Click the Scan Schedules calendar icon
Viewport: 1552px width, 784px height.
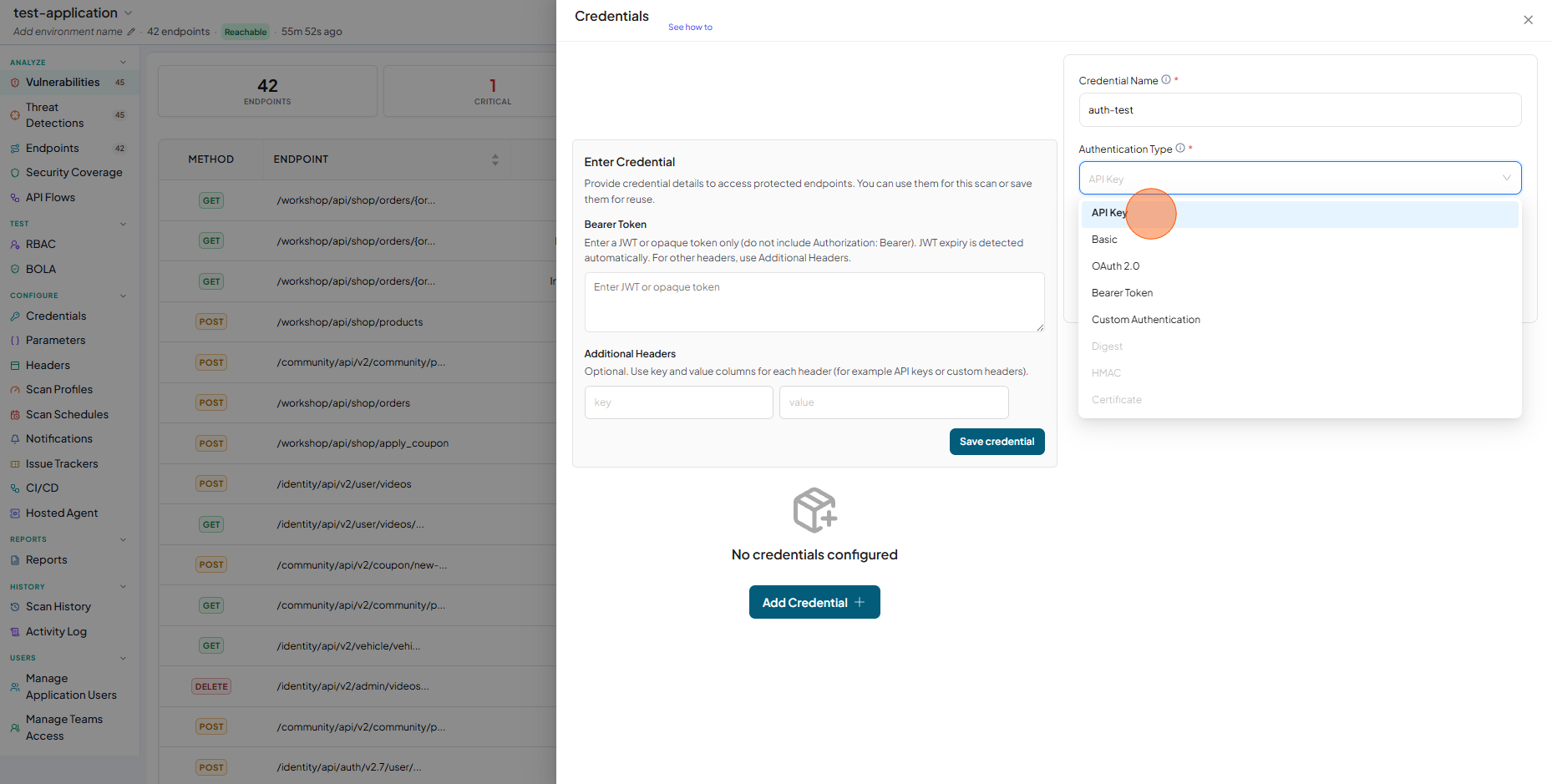coord(15,415)
